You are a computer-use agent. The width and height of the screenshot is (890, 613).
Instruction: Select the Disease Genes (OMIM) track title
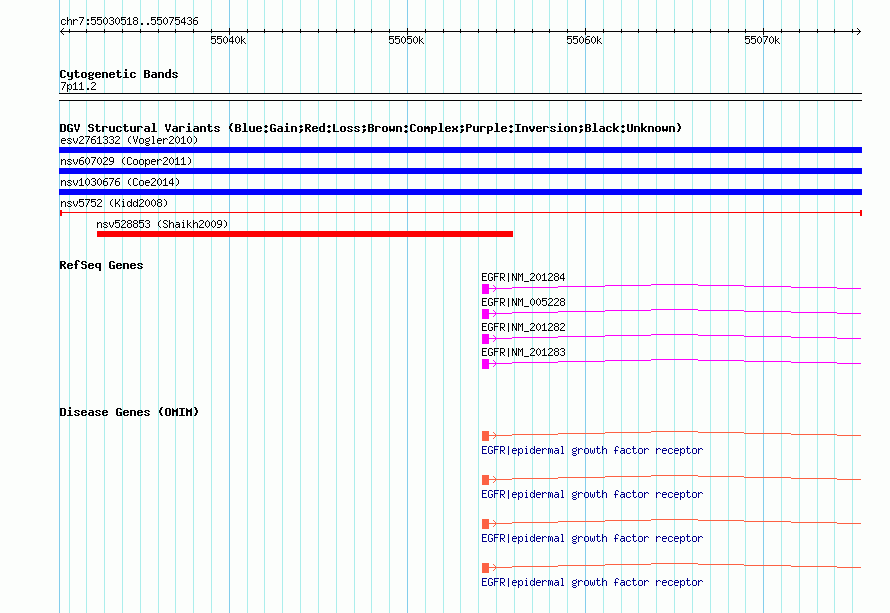click(x=129, y=412)
